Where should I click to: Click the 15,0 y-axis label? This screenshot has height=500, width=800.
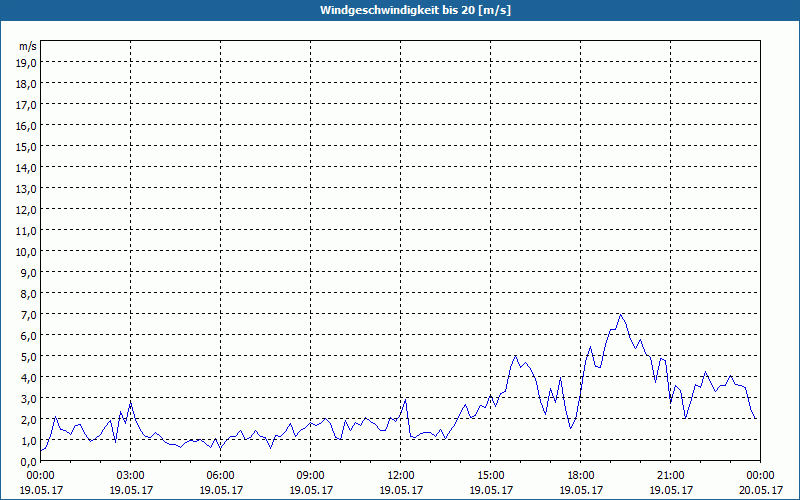(27, 146)
